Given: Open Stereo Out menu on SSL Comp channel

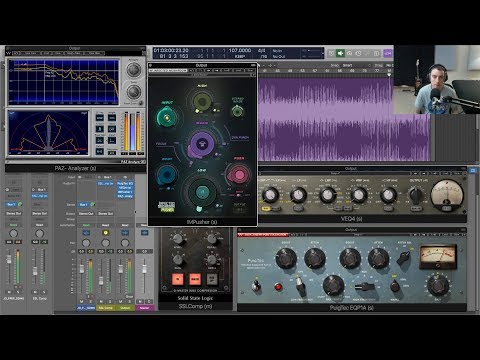Looking at the screenshot, I should tap(105, 213).
